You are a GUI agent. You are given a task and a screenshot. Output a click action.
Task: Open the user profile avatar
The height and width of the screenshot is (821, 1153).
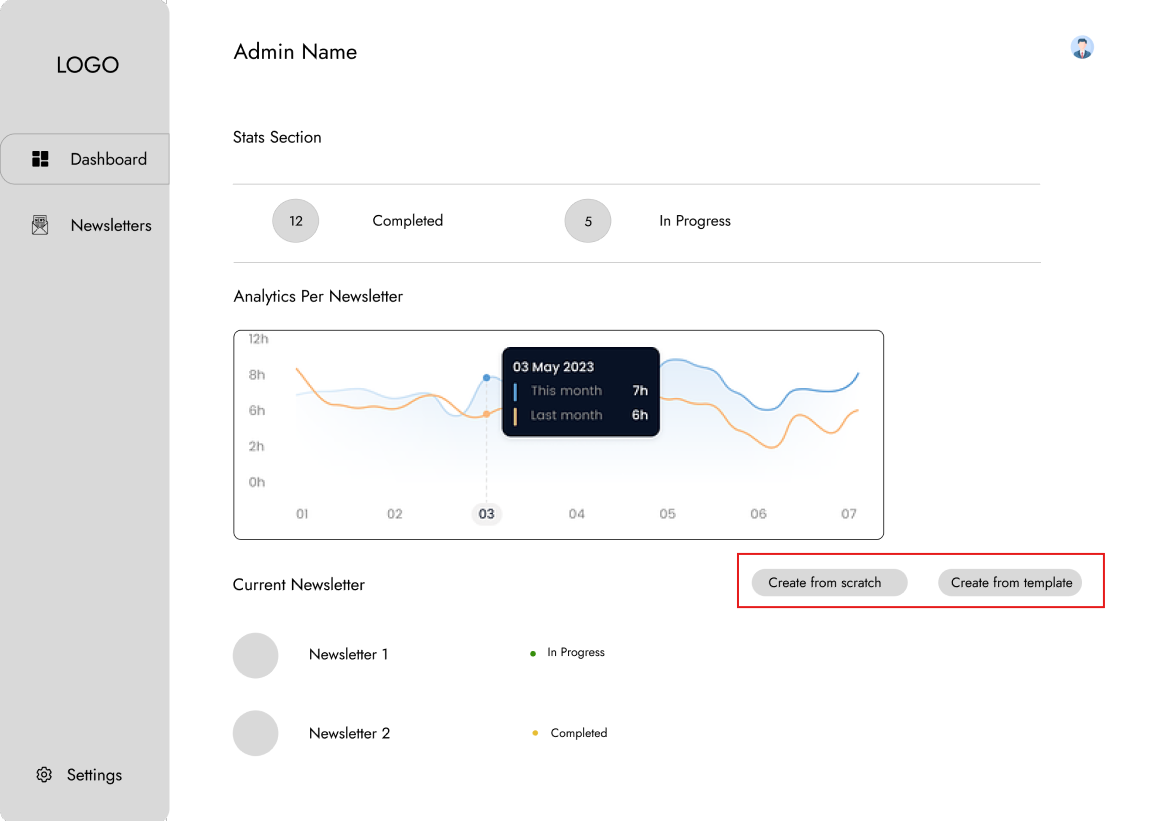point(1081,47)
